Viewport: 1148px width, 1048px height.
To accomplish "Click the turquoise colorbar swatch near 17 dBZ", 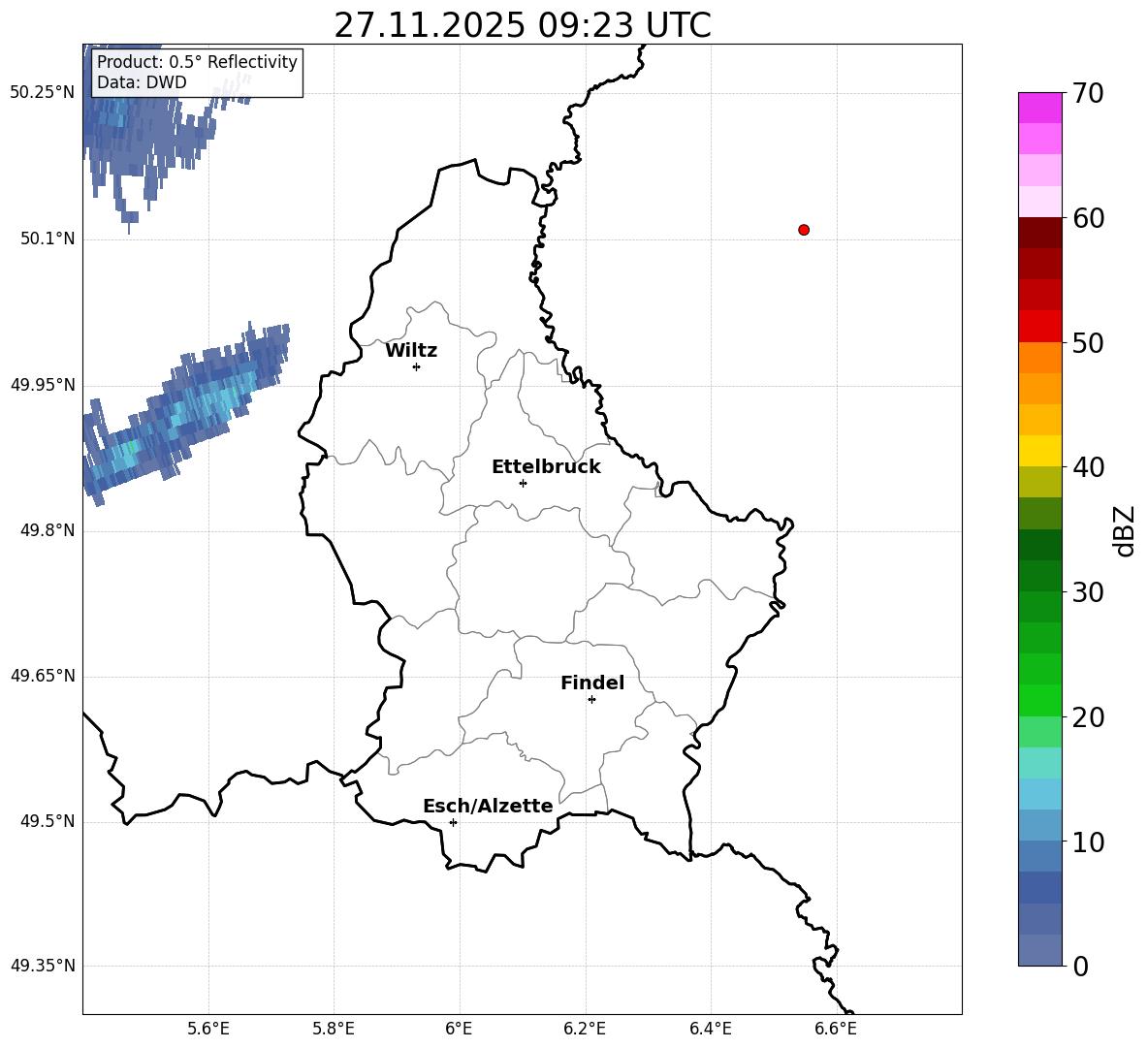I will [x=1039, y=763].
